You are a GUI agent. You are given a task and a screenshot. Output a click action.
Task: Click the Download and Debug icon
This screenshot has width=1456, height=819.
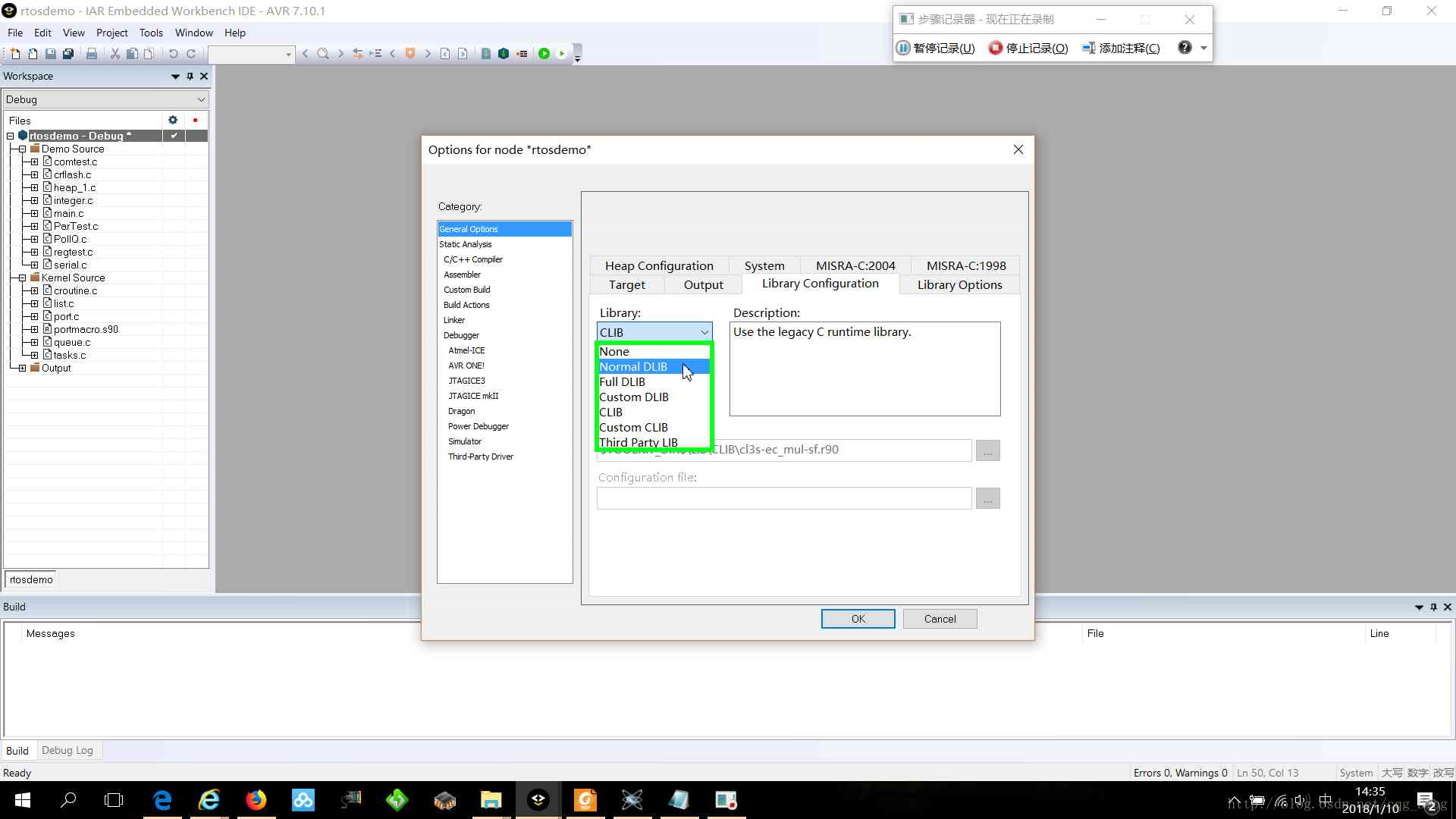click(x=544, y=54)
